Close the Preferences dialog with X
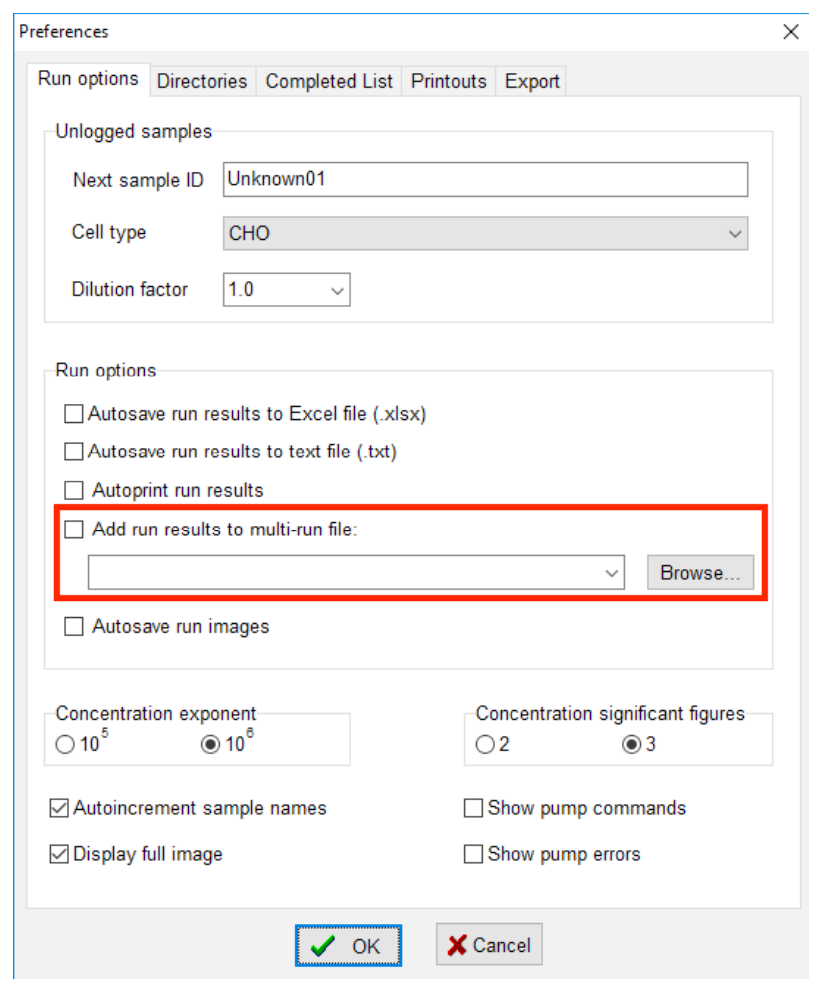The height and width of the screenshot is (995, 818). point(791,32)
